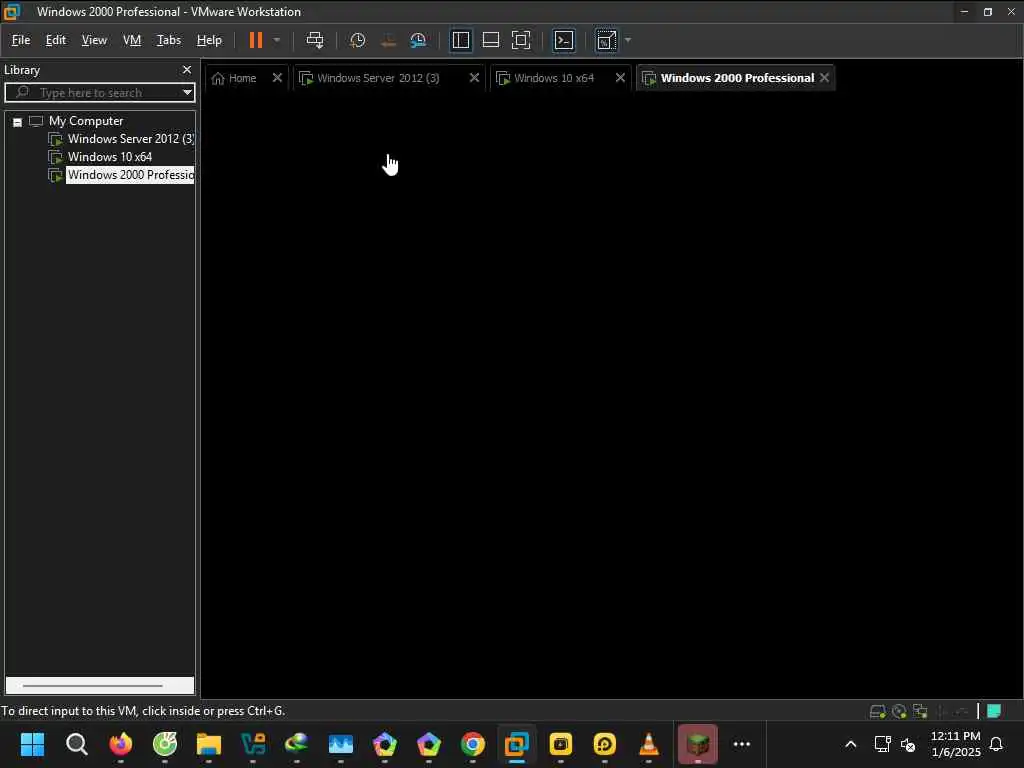Select Windows Server 2012 (3) in library

click(131, 138)
